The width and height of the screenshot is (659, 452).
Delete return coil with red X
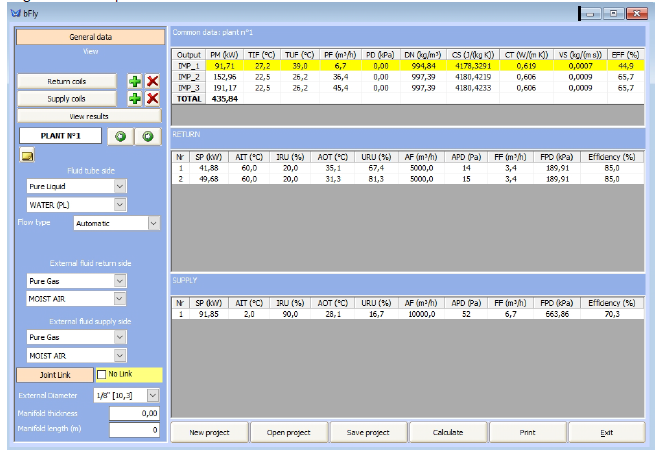click(153, 81)
